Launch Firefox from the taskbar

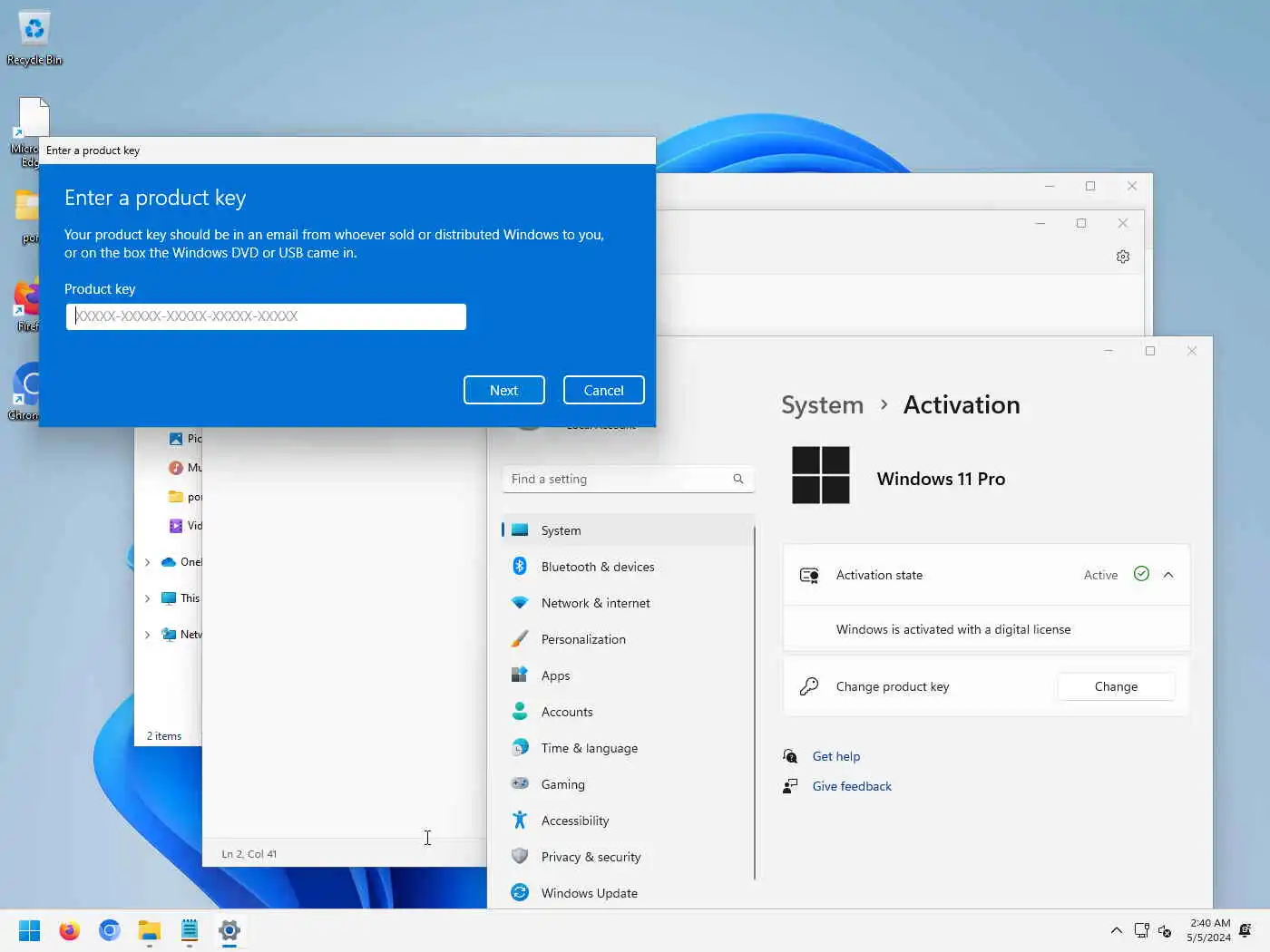[69, 930]
